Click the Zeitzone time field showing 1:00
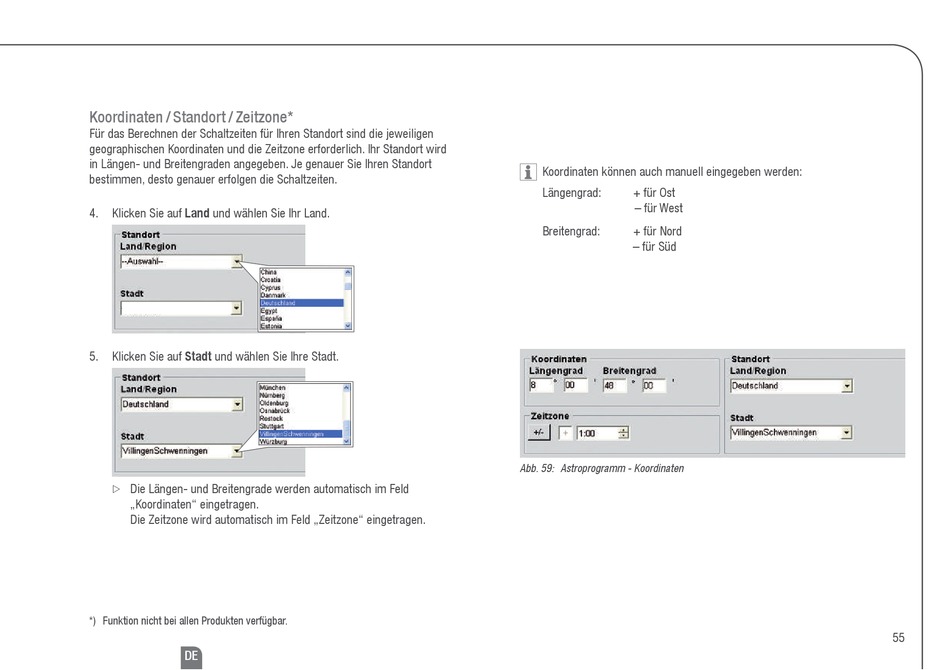950x670 pixels. pyautogui.click(x=597, y=433)
